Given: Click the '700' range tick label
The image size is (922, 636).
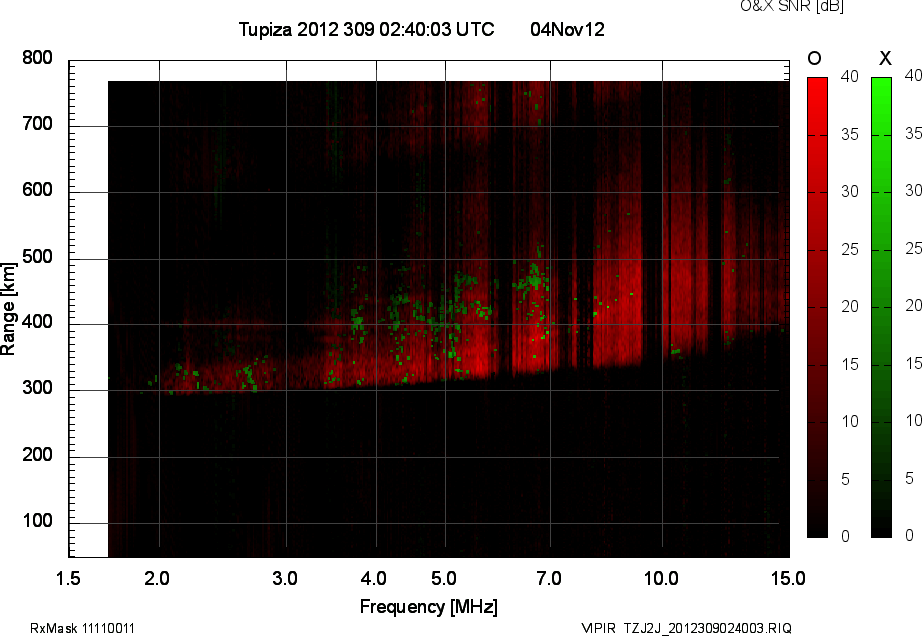Looking at the screenshot, I should 37,124.
